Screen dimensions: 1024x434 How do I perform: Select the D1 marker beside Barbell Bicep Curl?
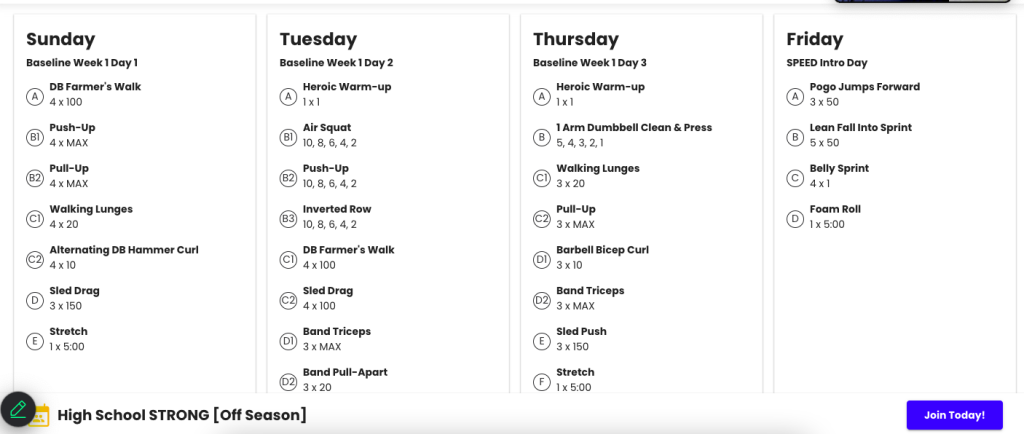pos(541,260)
